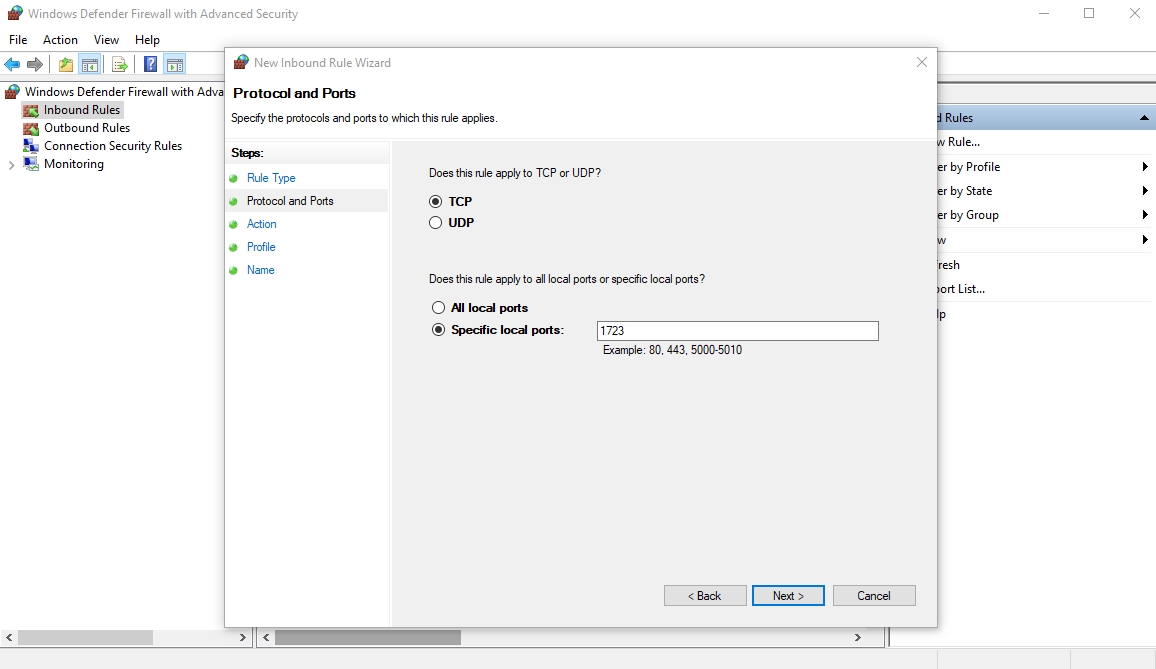This screenshot has height=669, width=1156.
Task: Select the TCP radio button
Action: click(x=436, y=201)
